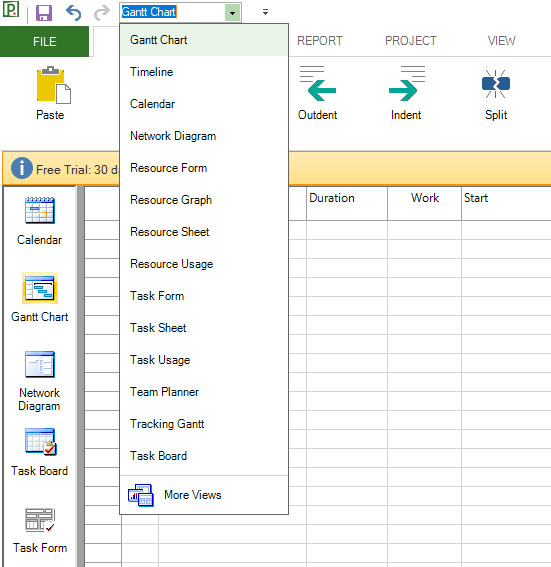Pick Task Usage in the dropdown list
Image resolution: width=551 pixels, height=567 pixels.
pos(204,360)
